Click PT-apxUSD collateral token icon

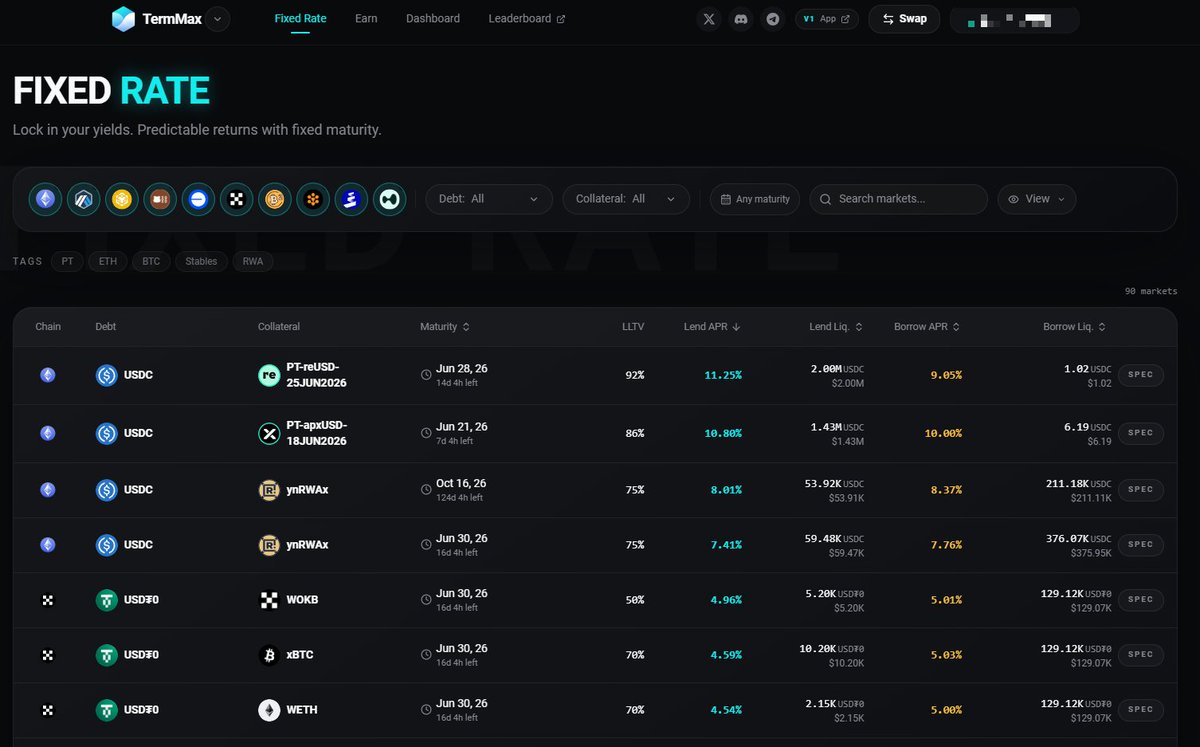click(269, 433)
